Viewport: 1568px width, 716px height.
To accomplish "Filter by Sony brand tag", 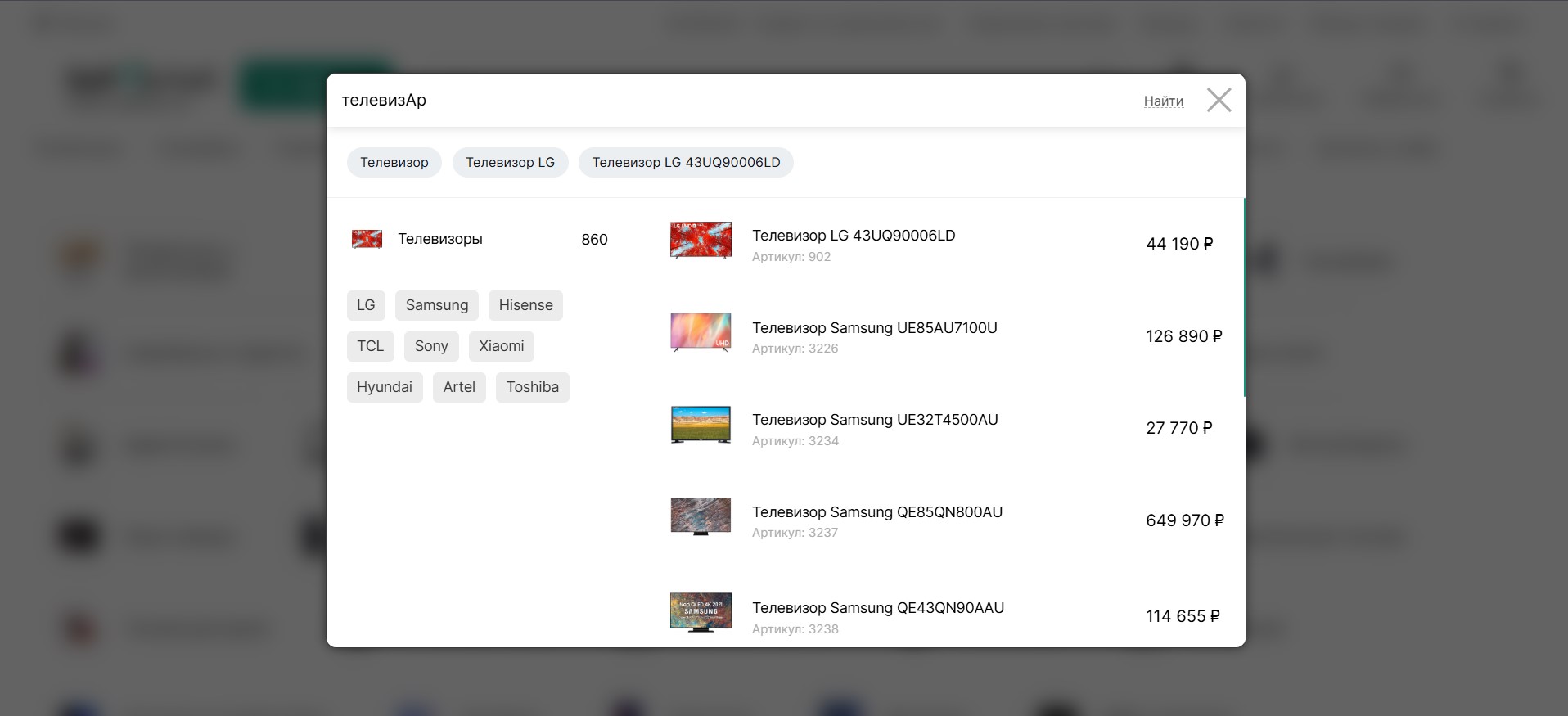I will click(x=431, y=346).
